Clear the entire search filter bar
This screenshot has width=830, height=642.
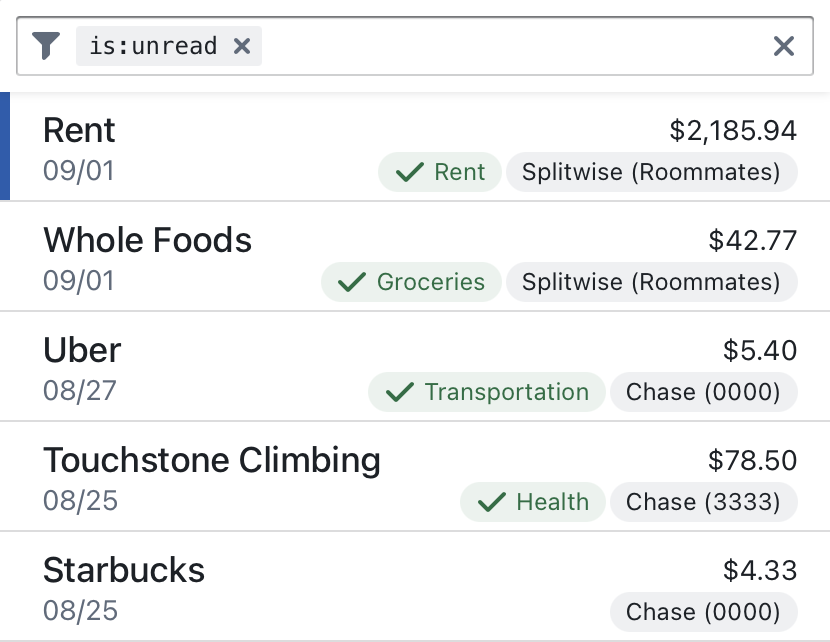click(x=784, y=46)
